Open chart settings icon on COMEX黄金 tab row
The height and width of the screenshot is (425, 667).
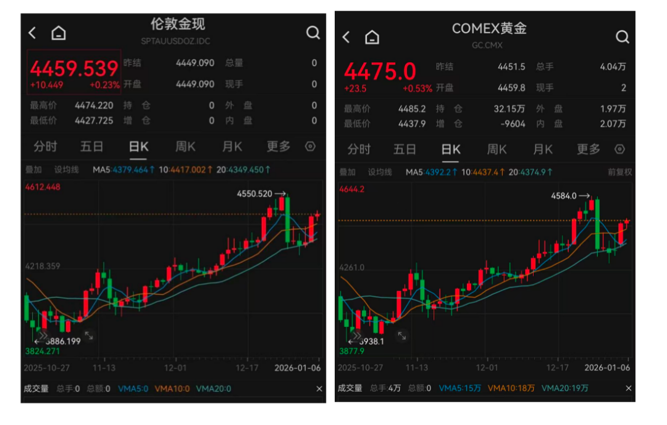622,149
